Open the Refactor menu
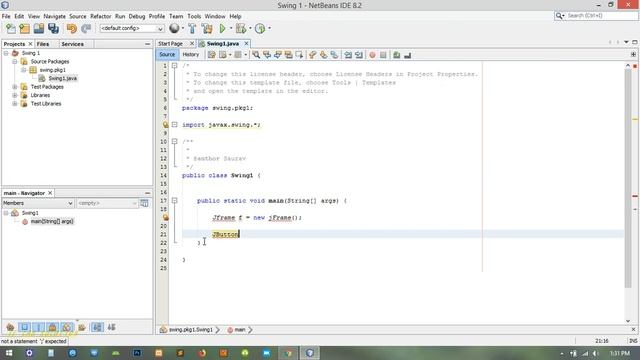The width and height of the screenshot is (640, 360). point(100,16)
